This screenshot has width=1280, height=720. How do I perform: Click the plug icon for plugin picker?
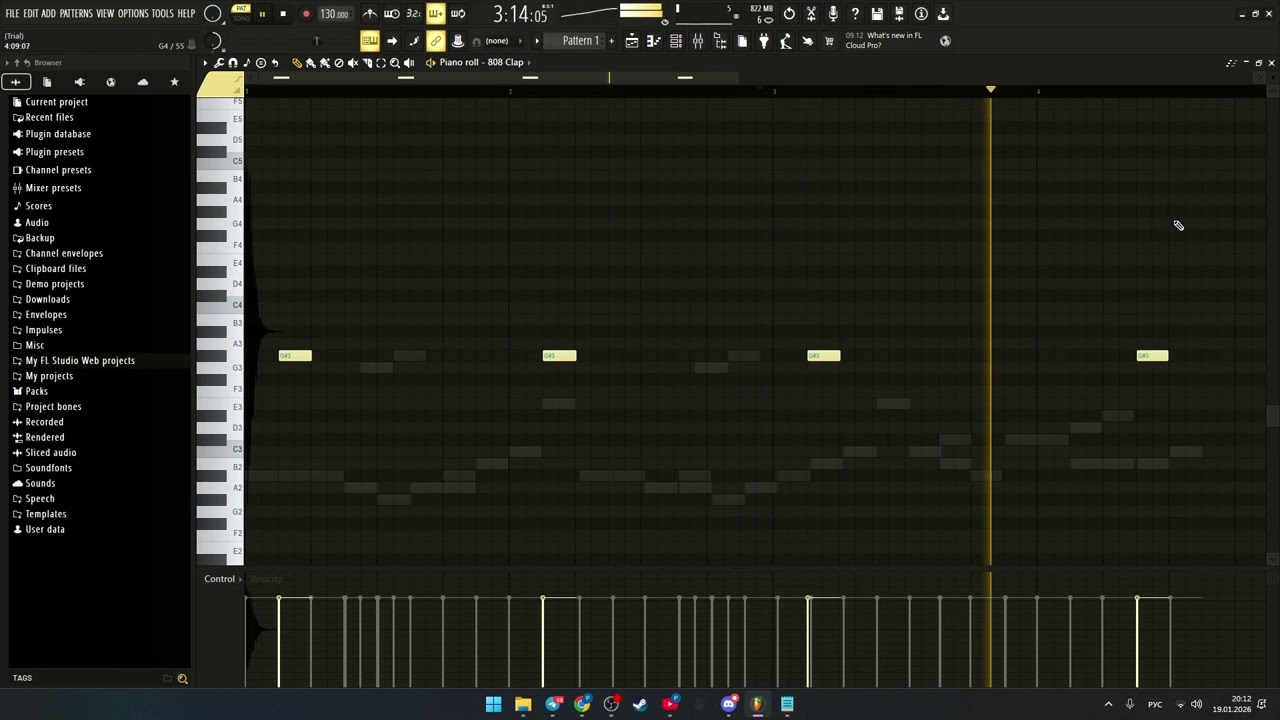[x=763, y=41]
